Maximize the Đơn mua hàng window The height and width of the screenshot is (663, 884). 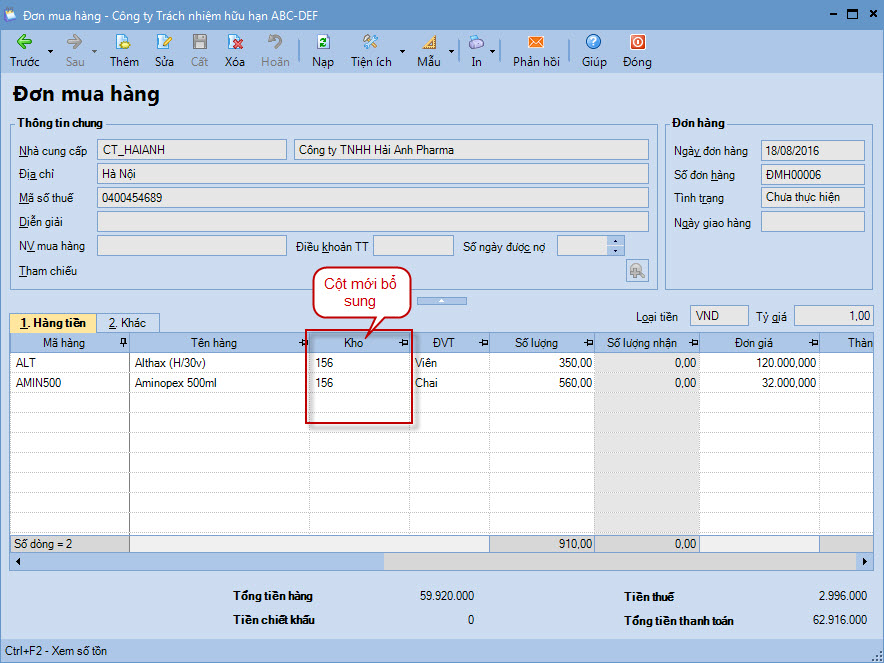852,14
